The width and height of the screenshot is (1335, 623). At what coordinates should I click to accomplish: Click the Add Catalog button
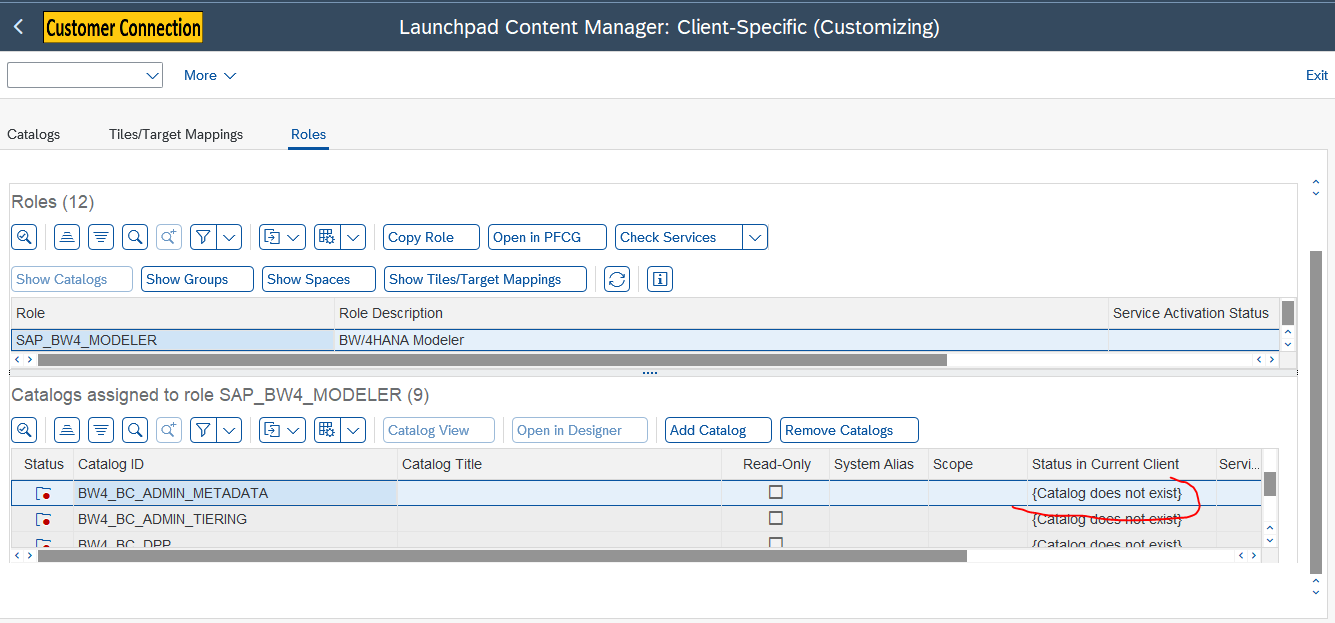point(718,430)
